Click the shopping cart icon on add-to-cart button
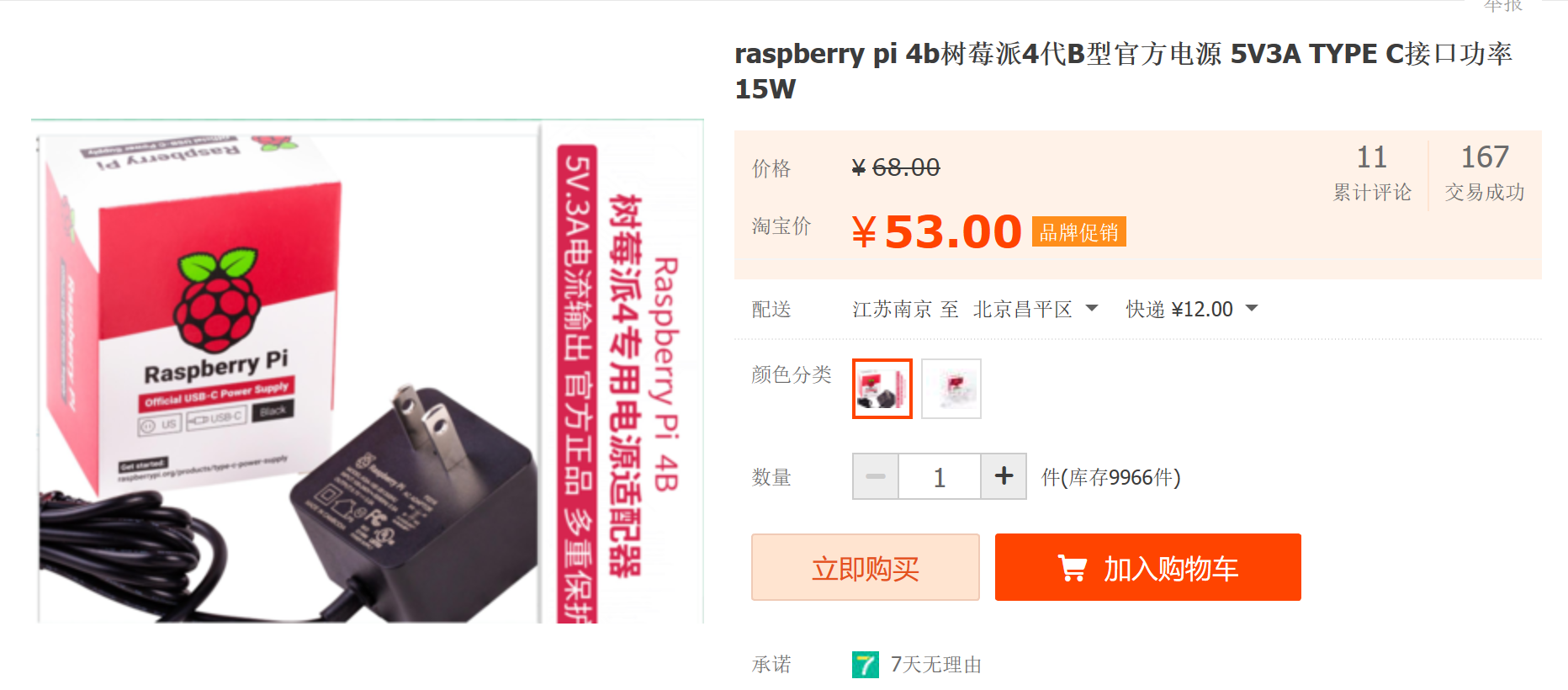 click(1072, 569)
